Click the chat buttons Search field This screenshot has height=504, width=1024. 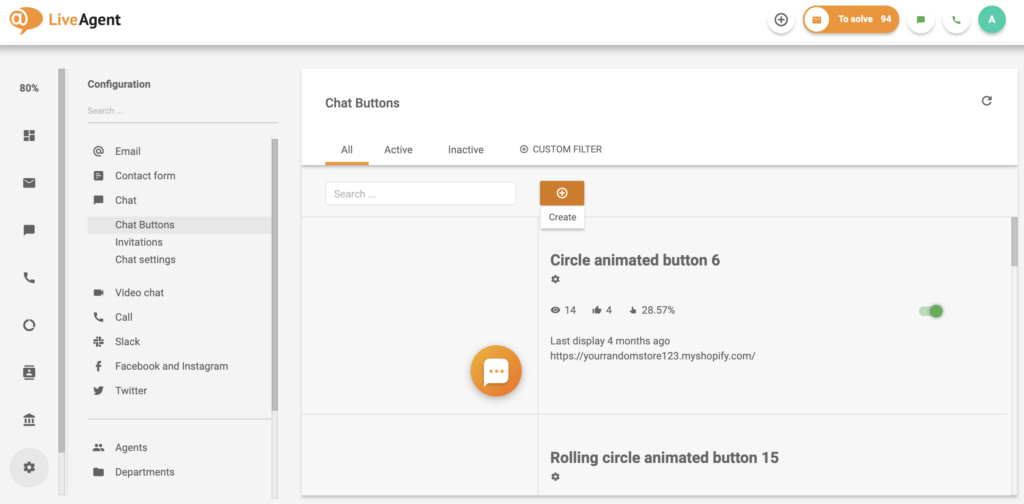pyautogui.click(x=420, y=193)
